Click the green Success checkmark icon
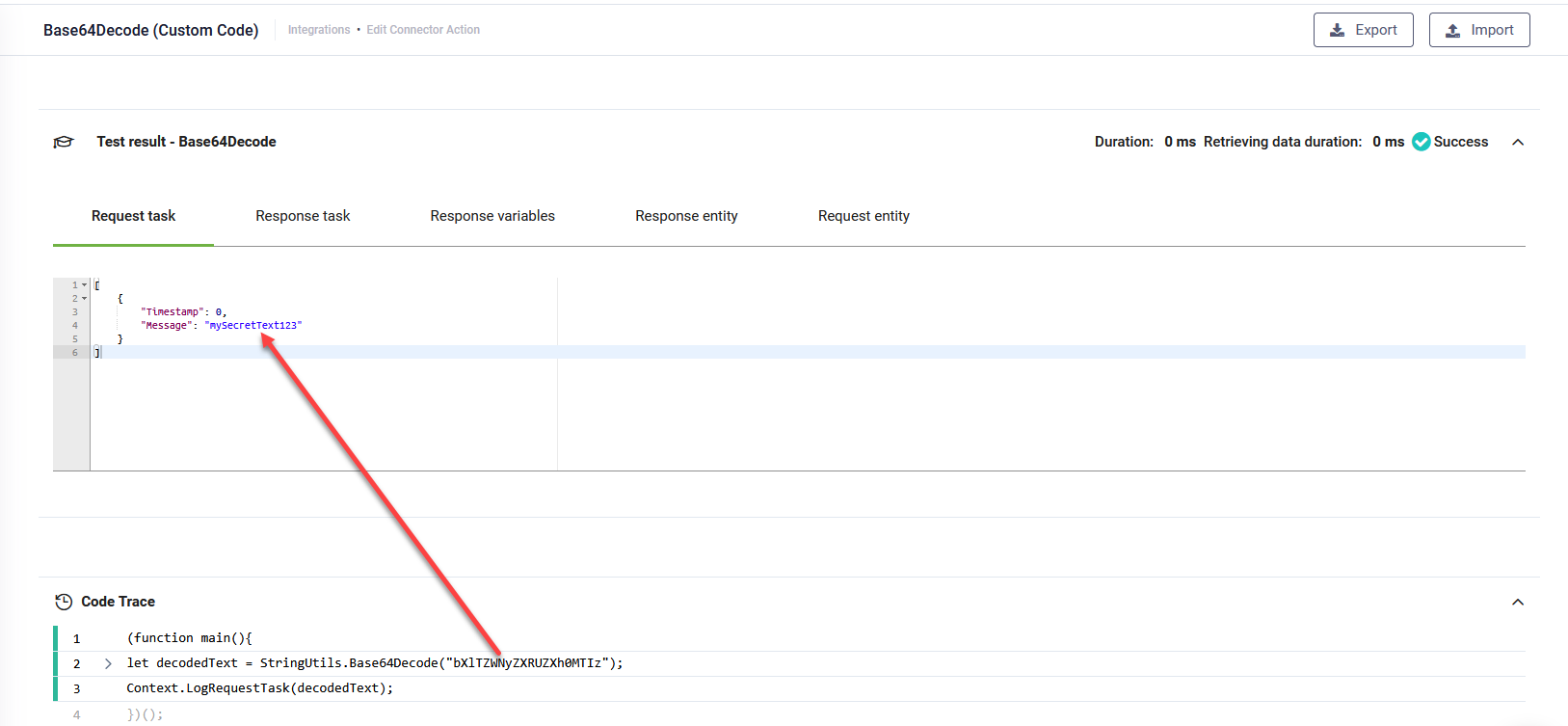1568x726 pixels. 1422,142
